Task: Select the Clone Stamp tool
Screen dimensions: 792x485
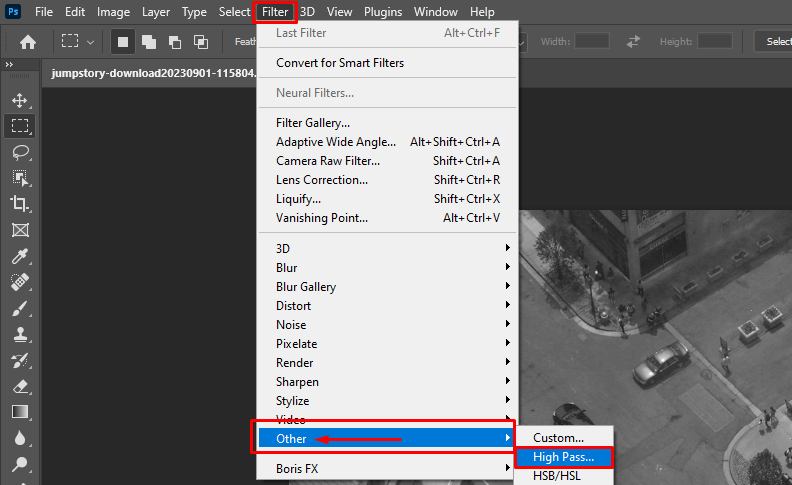Action: tap(20, 334)
